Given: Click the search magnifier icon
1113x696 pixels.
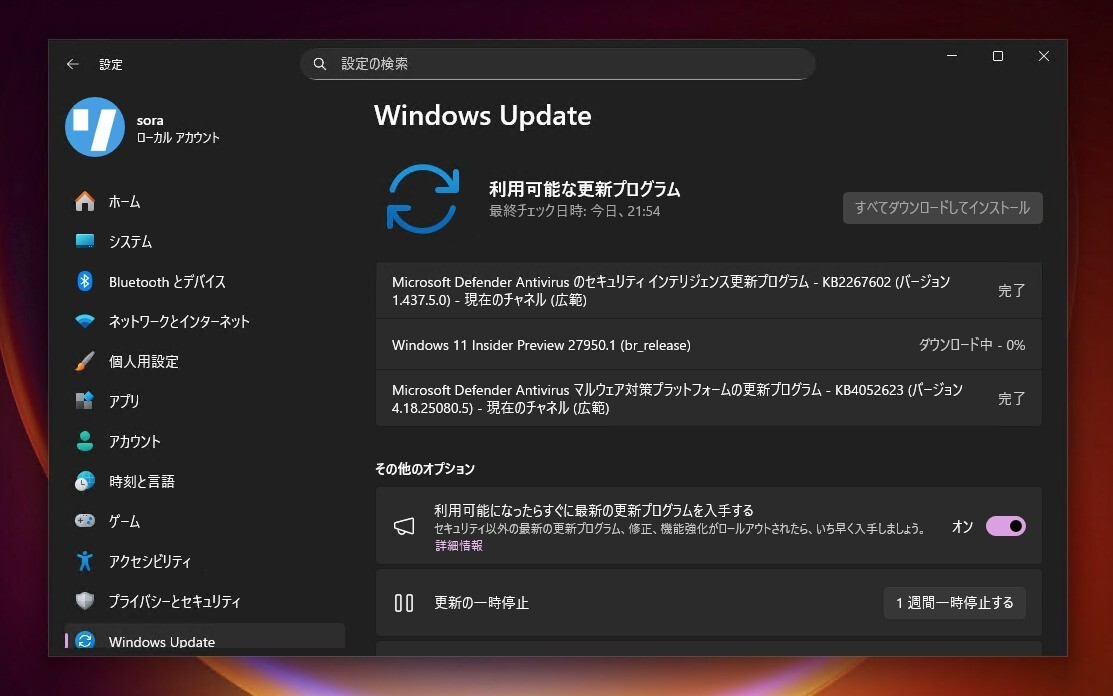Looking at the screenshot, I should 320,64.
